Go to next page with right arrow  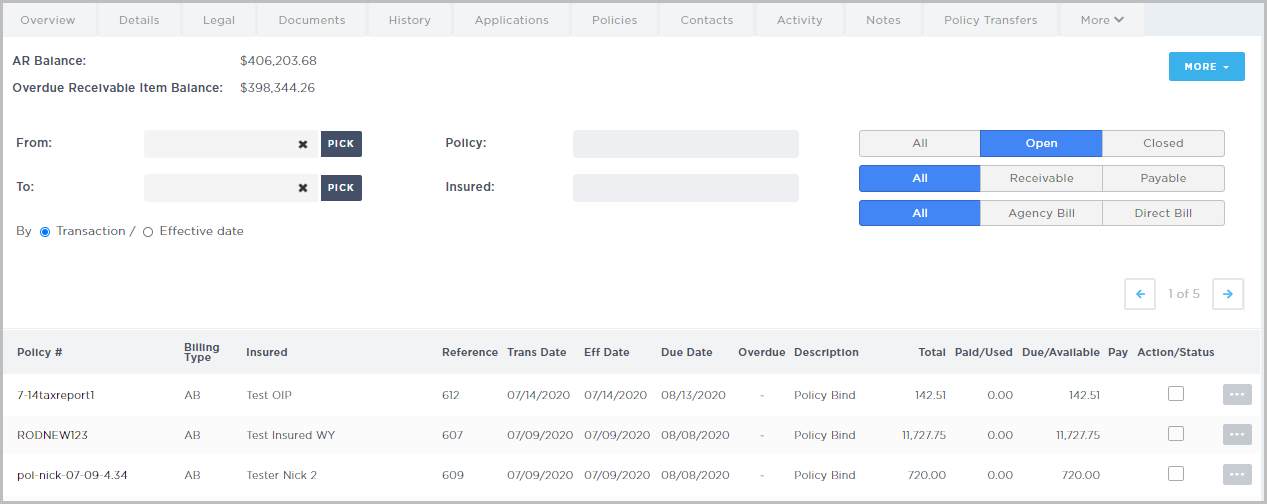(x=1228, y=294)
